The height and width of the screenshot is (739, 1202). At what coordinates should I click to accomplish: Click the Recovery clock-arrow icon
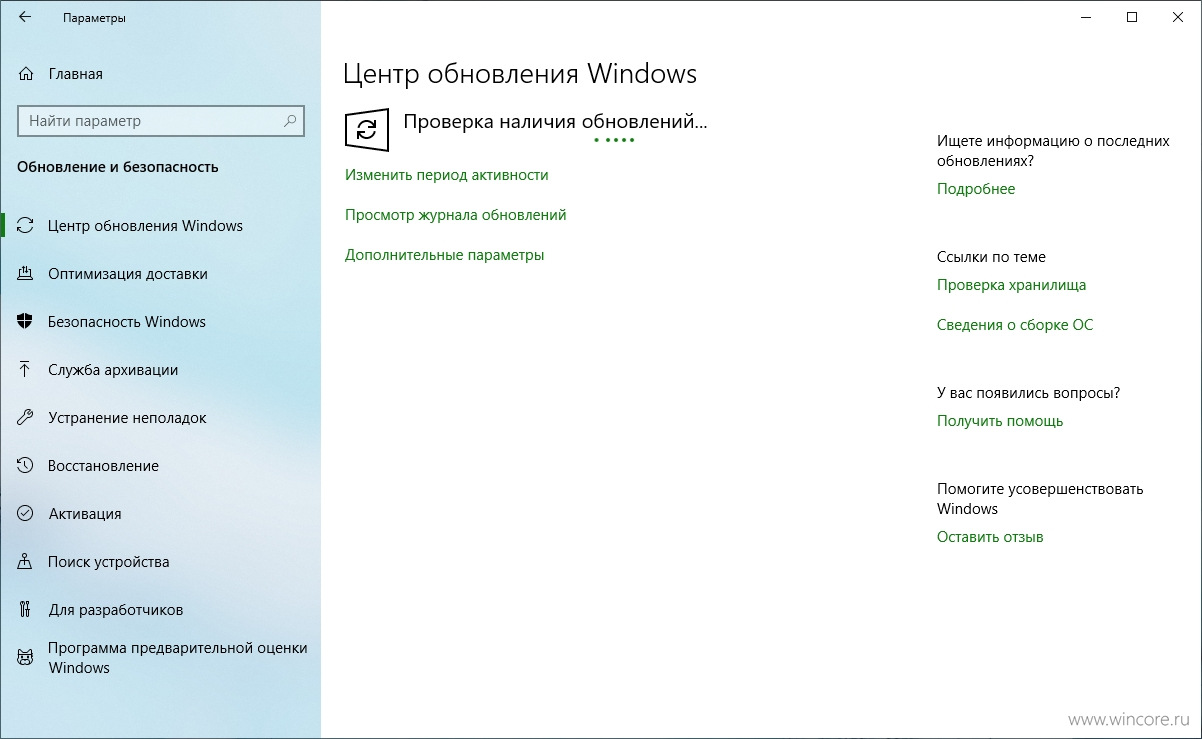[26, 466]
